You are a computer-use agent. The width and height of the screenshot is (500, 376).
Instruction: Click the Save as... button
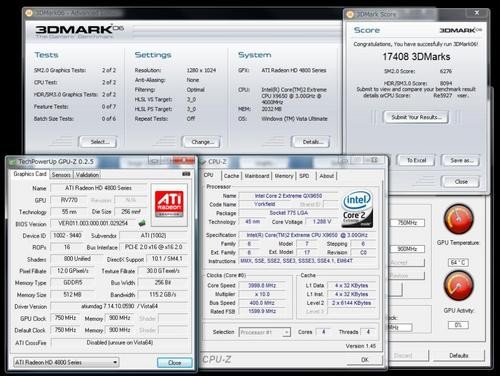(x=461, y=160)
